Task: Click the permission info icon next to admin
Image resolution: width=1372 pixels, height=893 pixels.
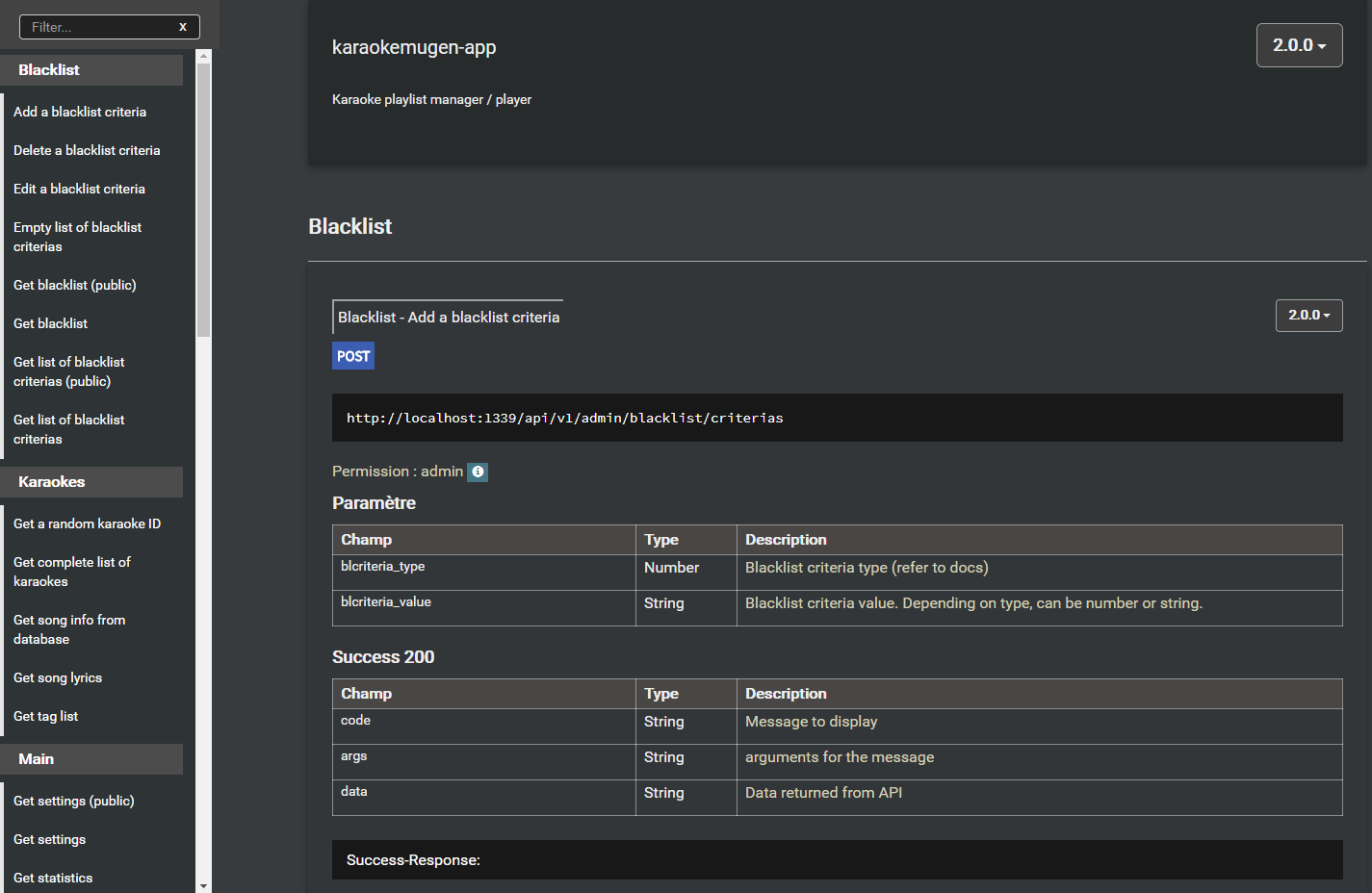Action: tap(478, 472)
